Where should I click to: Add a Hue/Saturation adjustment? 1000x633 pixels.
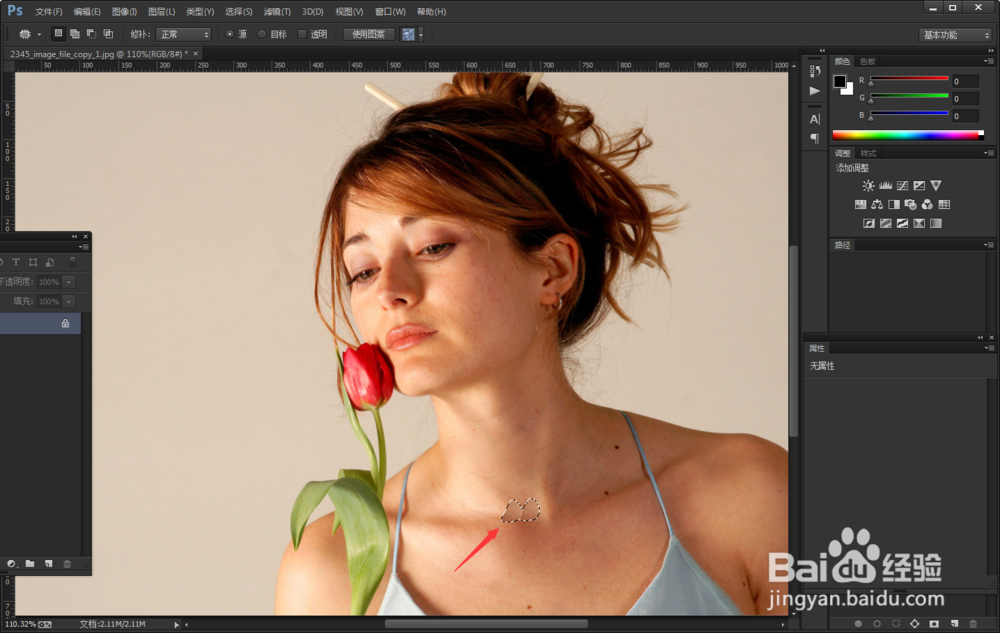pos(860,205)
